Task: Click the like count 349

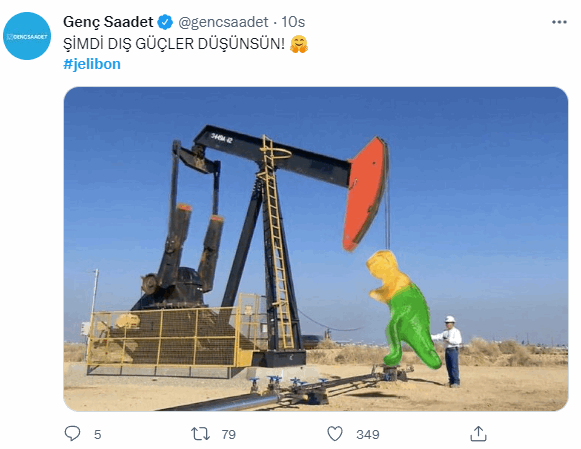Action: 368,435
